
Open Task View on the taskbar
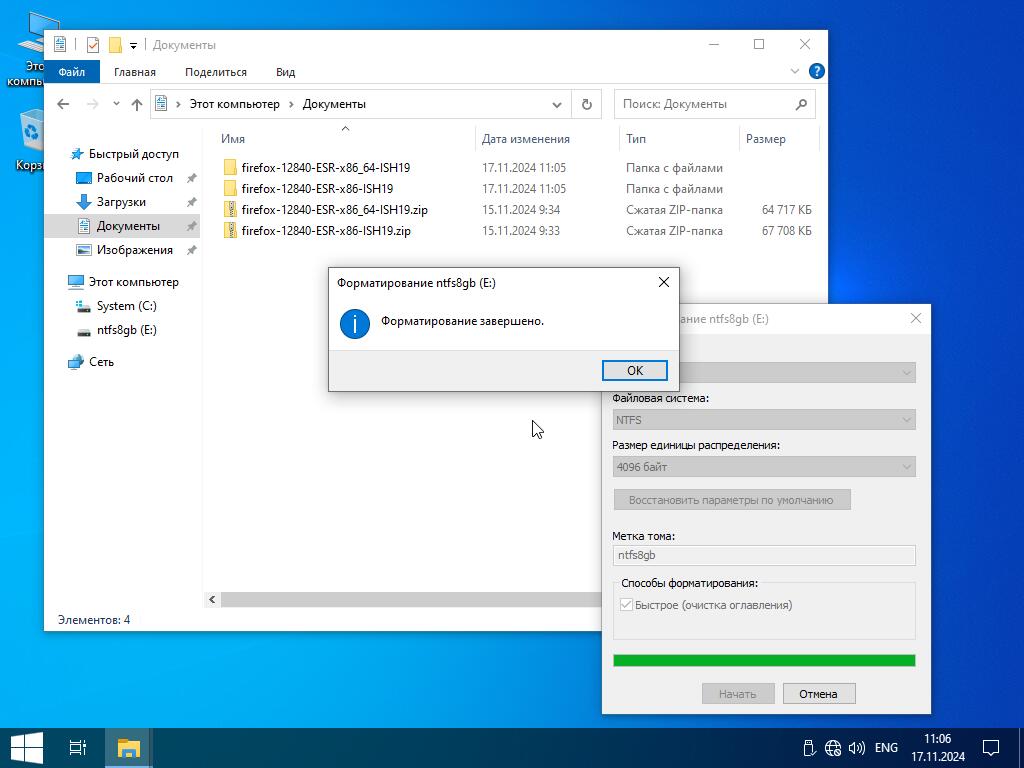tap(78, 747)
